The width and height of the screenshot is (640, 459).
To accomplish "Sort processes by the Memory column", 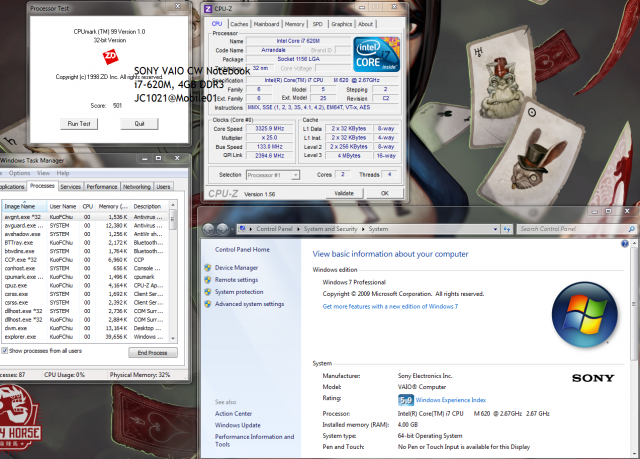I will (x=113, y=206).
